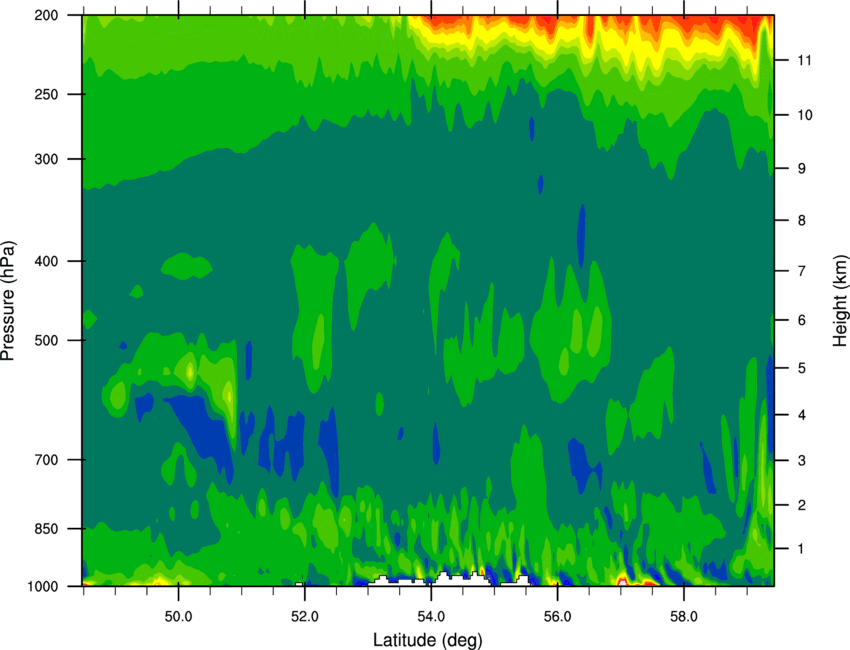Select the 500 pressure tick label
850x650 pixels.
46,340
